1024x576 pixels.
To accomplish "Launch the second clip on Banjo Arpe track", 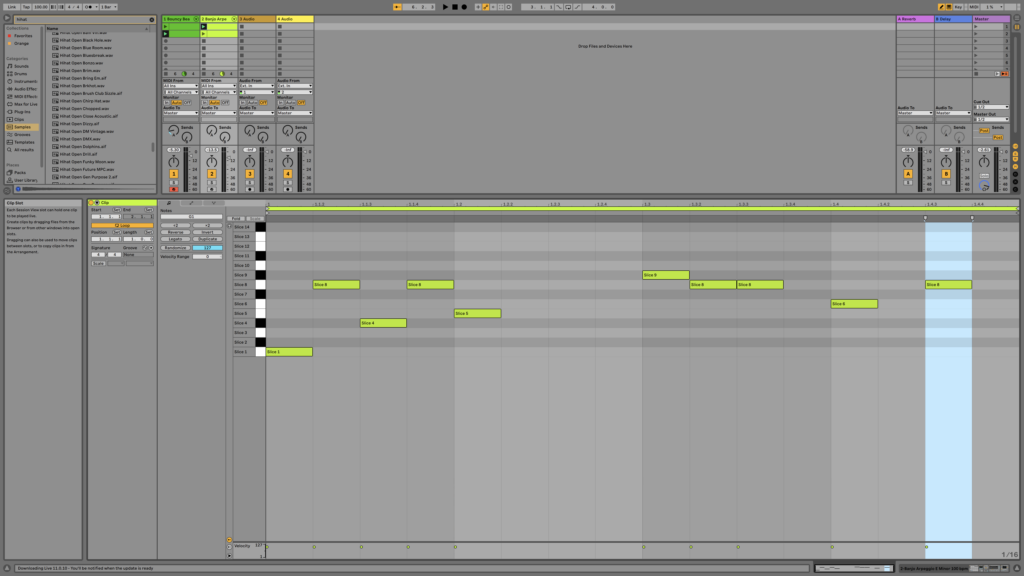I will pos(204,33).
